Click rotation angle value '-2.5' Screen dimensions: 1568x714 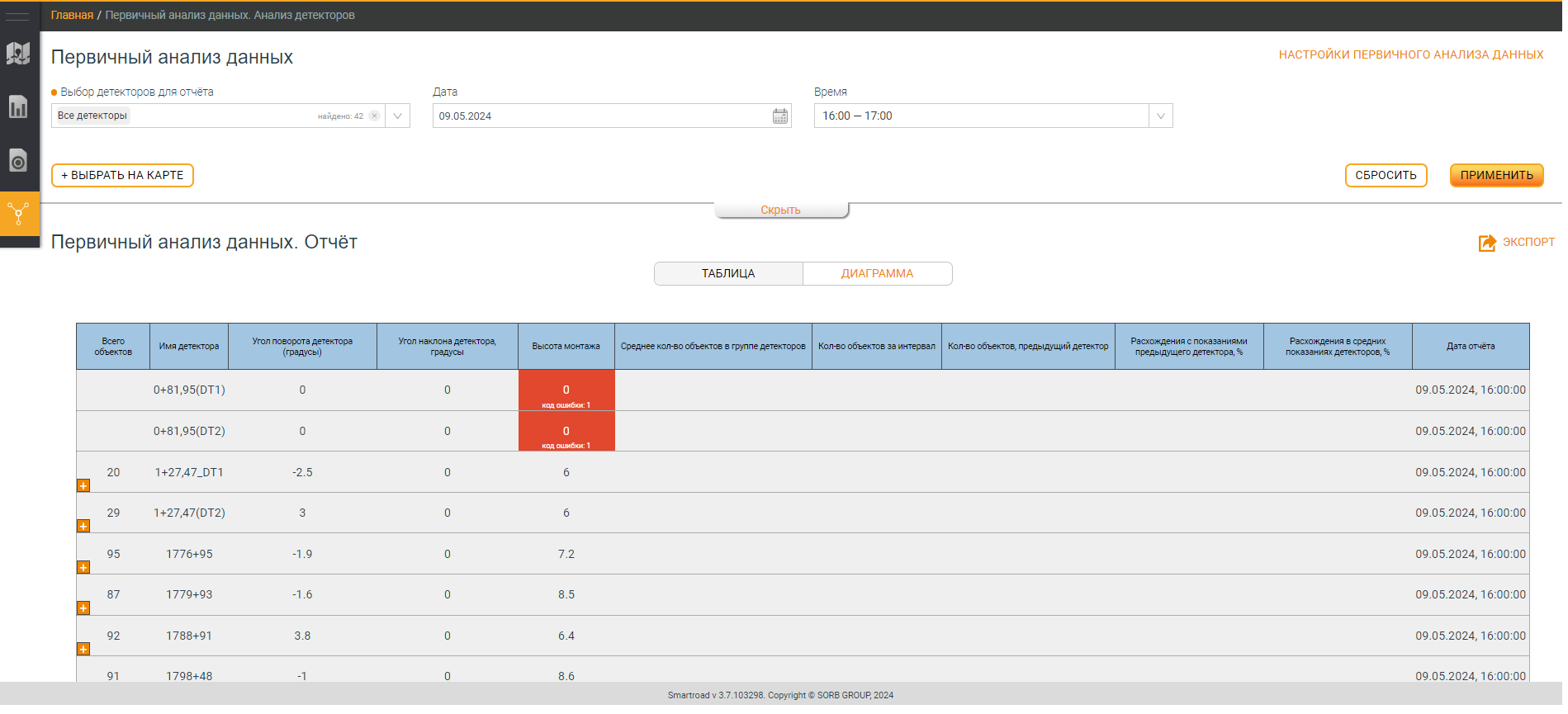[x=303, y=473]
